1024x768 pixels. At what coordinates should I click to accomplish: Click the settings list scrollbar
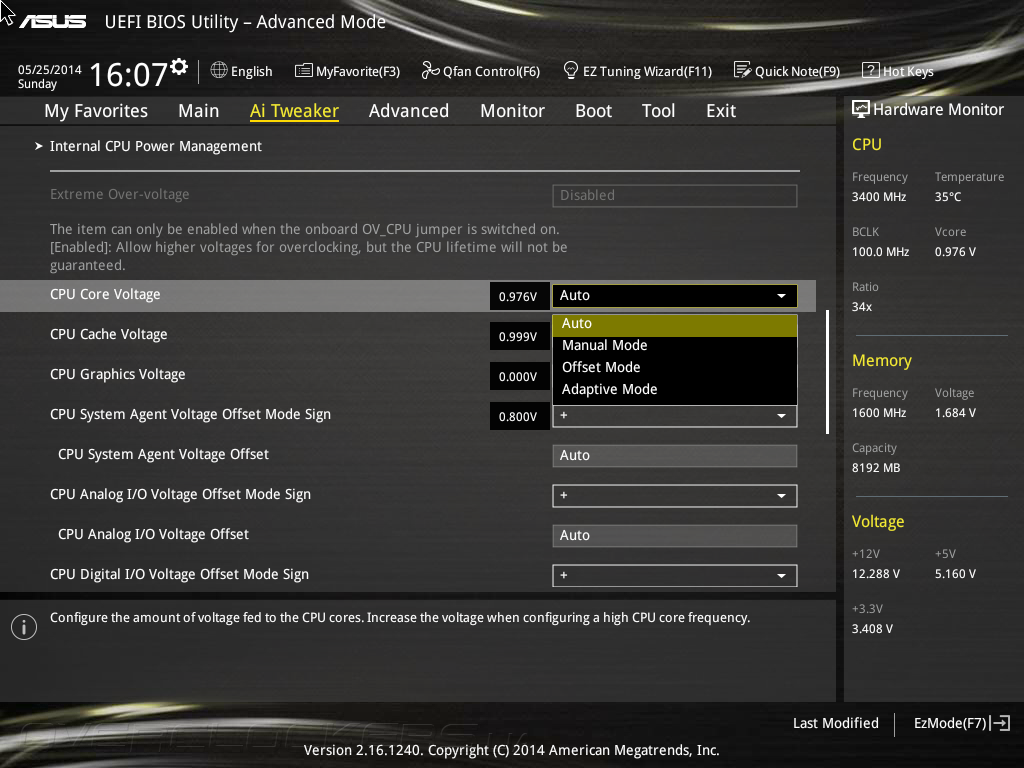tap(827, 372)
